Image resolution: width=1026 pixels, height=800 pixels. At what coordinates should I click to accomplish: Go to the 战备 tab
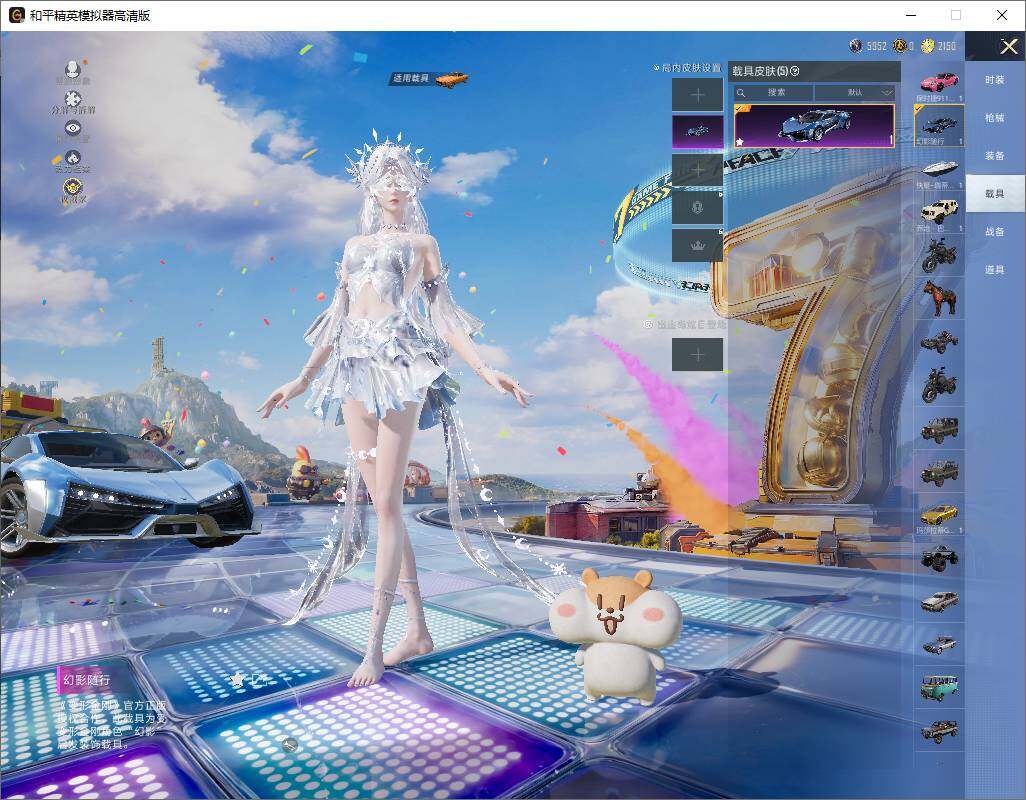click(x=995, y=232)
